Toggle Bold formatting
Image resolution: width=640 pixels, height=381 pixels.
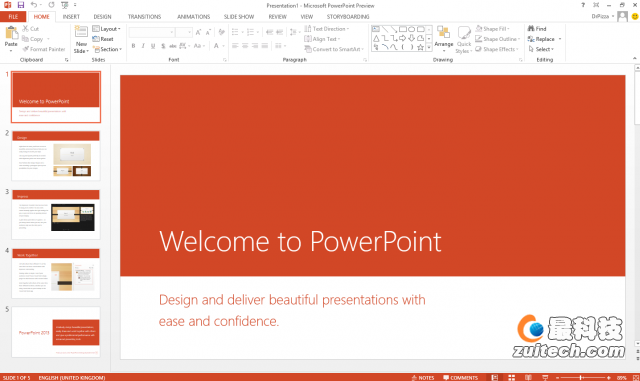pyautogui.click(x=133, y=46)
